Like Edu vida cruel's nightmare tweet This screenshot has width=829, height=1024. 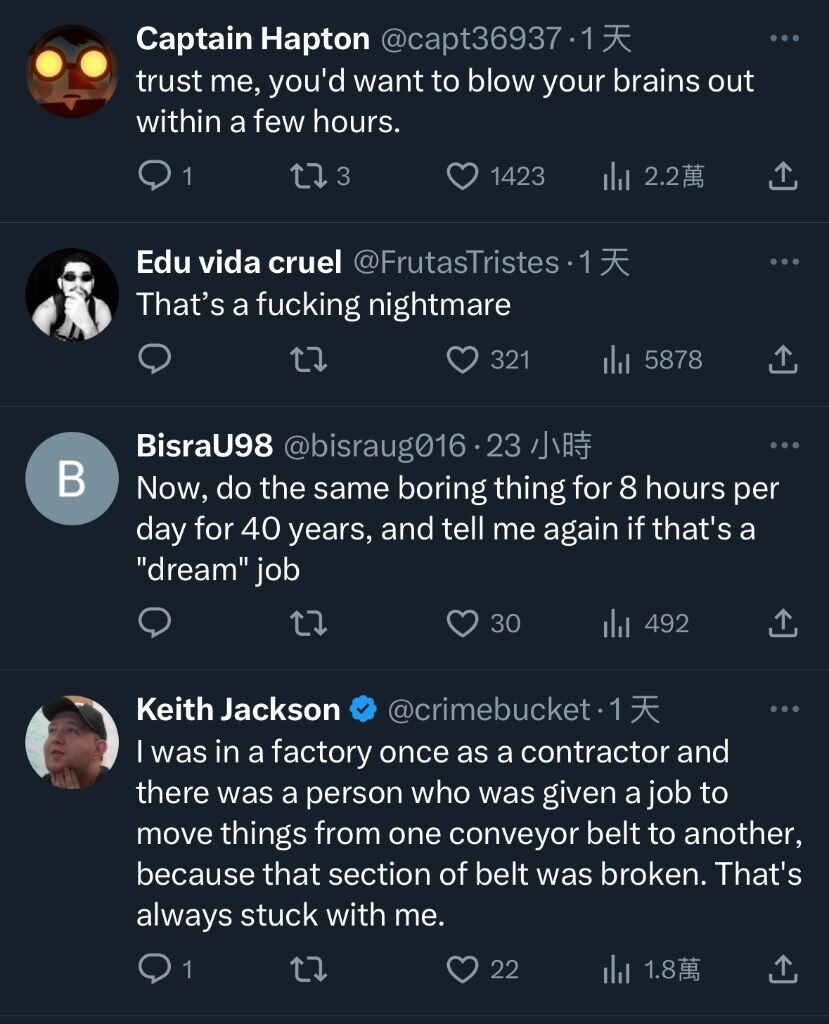click(462, 360)
